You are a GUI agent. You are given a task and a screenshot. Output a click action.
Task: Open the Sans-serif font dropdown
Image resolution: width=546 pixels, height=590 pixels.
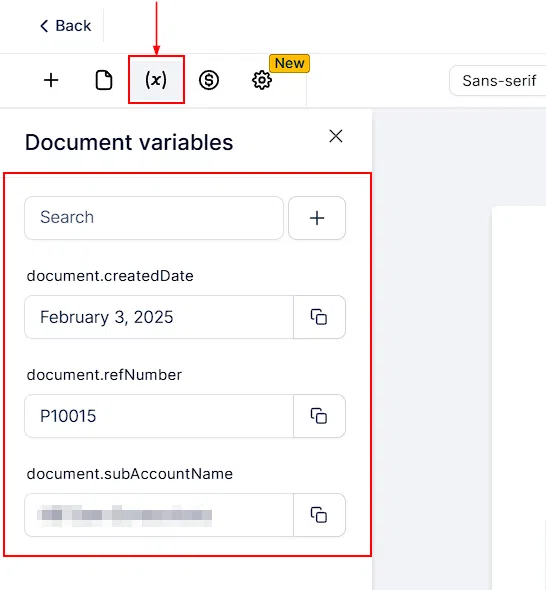point(498,81)
